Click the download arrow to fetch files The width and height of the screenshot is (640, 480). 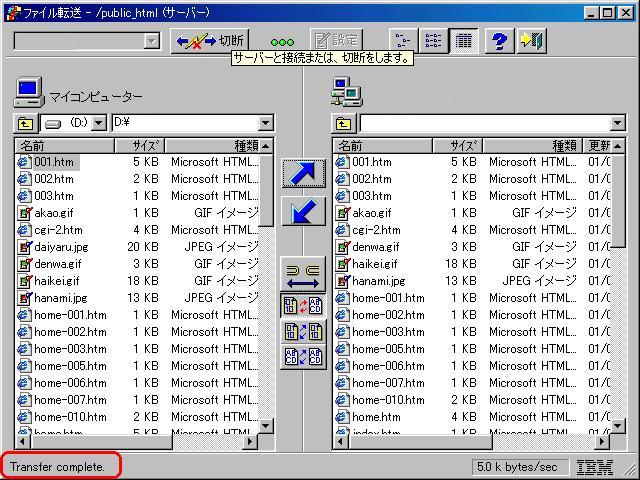click(x=304, y=212)
